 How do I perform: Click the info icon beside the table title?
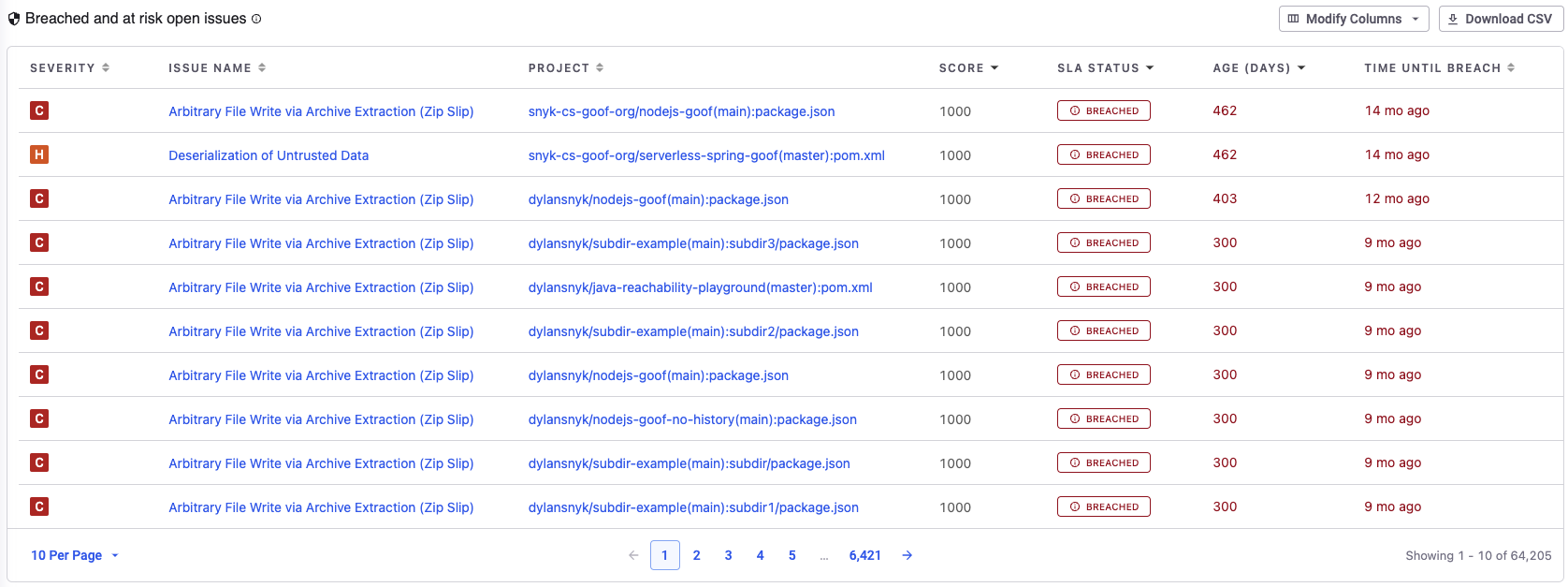point(257,19)
